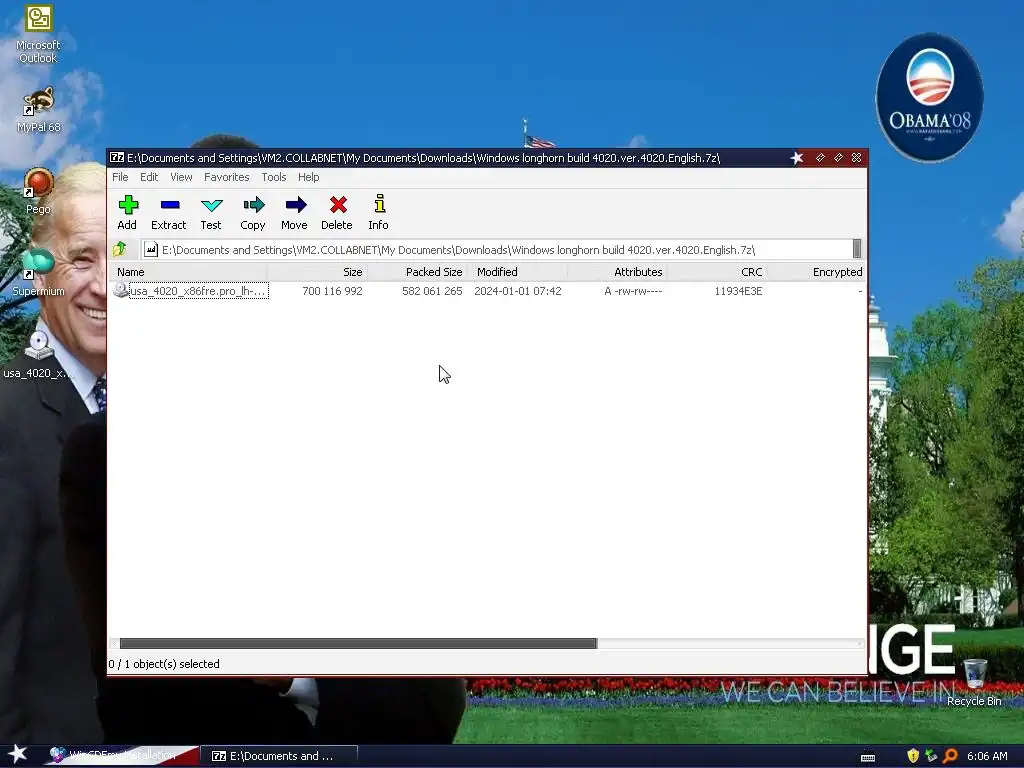
Task: Click the CRC value 11934E3E
Action: click(738, 291)
